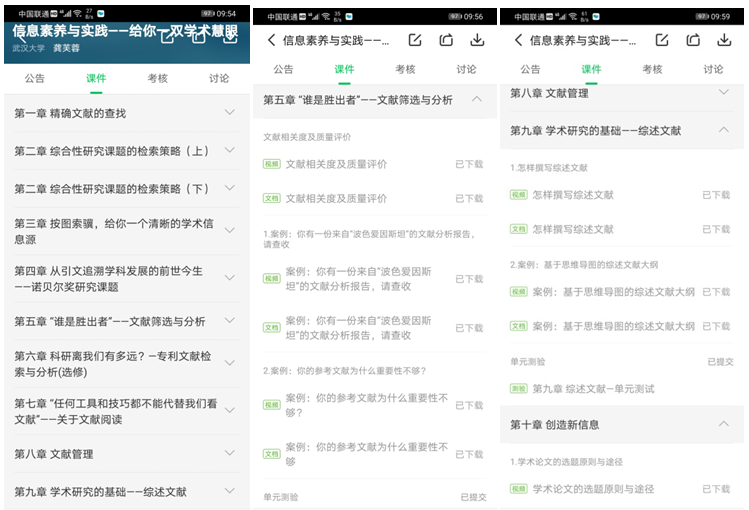Expand 第二章 综合性研究课题的检索策略（下）
This screenshot has width=749, height=510.
coord(230,188)
